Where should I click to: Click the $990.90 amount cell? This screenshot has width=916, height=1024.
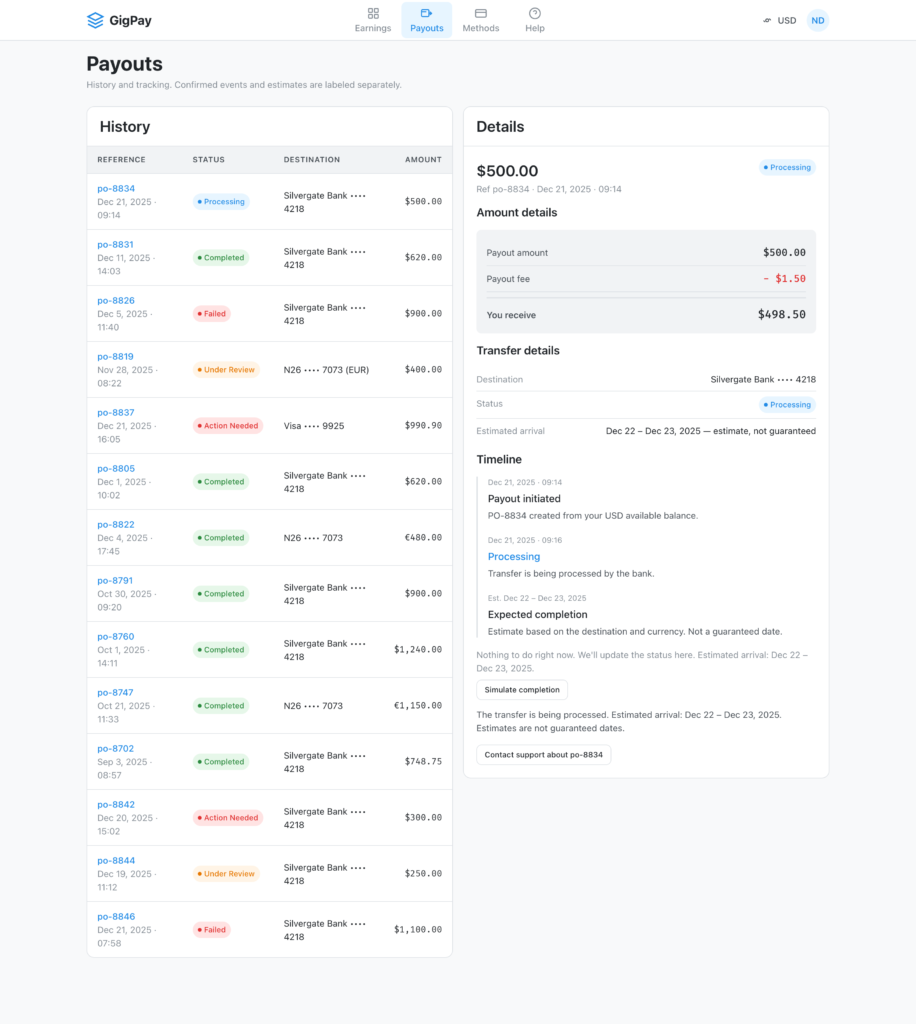(423, 426)
